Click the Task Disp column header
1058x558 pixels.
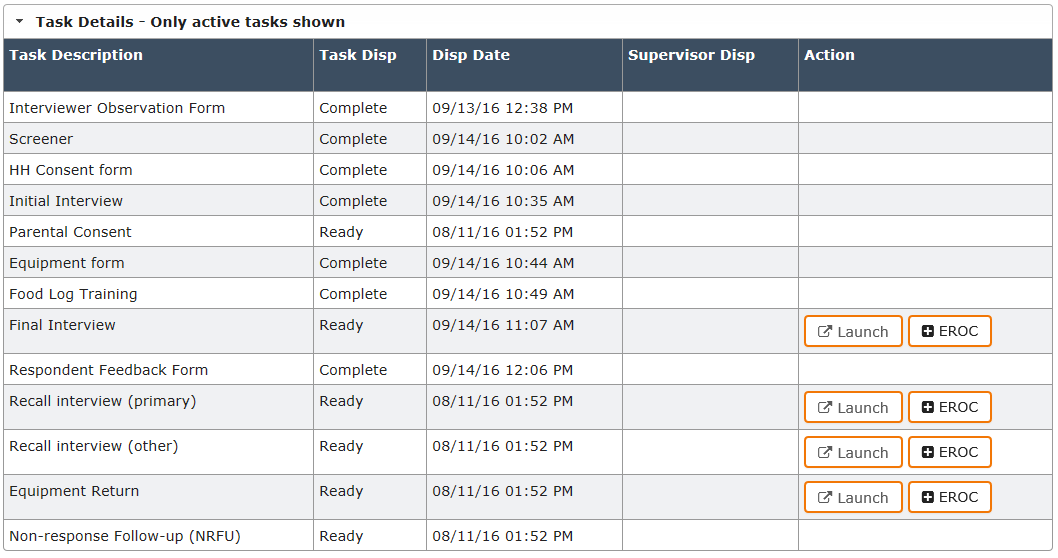tap(358, 56)
